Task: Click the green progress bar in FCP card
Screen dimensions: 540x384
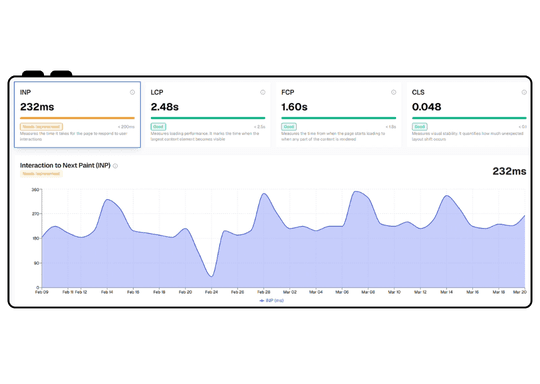Action: 339,118
